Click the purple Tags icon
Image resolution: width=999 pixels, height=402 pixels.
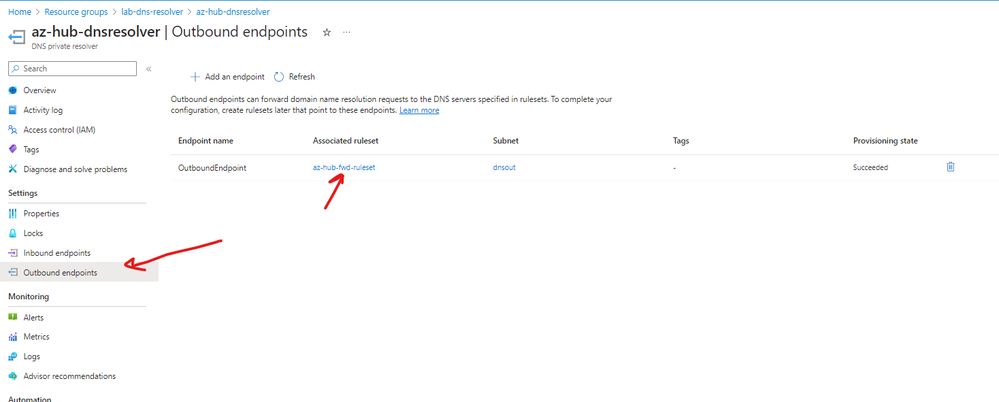(13, 150)
